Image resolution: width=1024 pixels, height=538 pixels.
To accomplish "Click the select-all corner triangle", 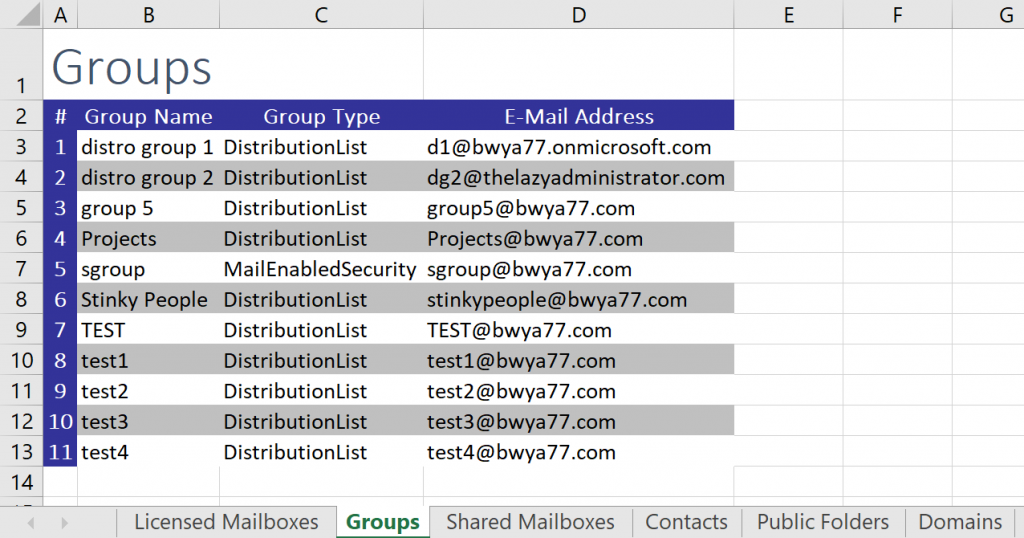I will pos(28,14).
